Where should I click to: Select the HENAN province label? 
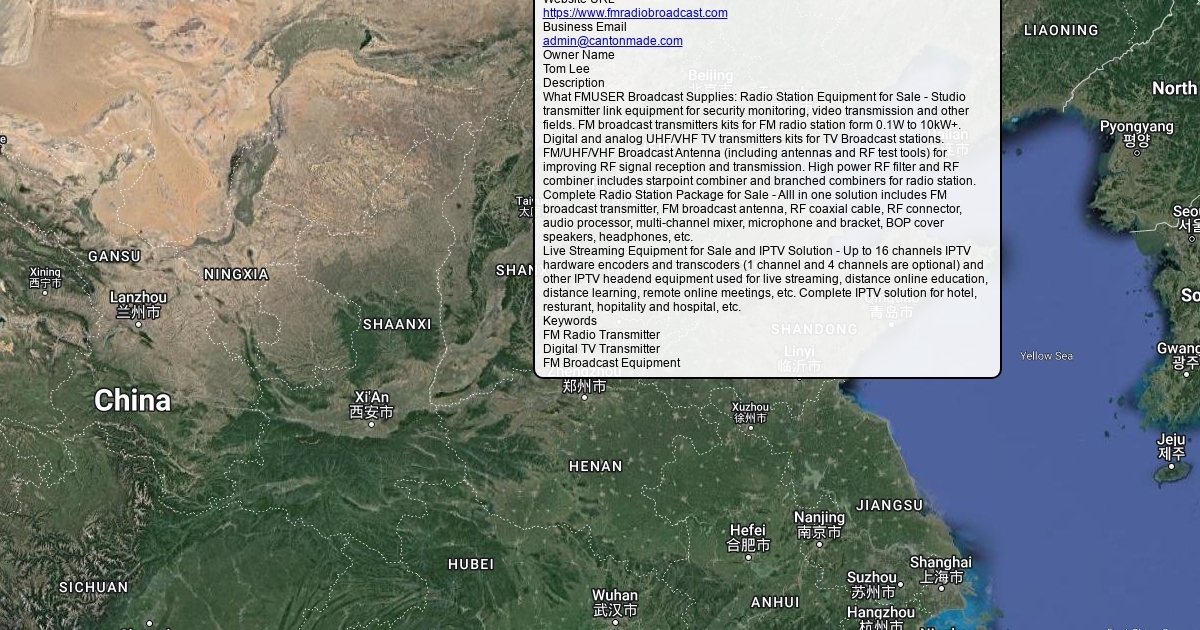click(595, 466)
